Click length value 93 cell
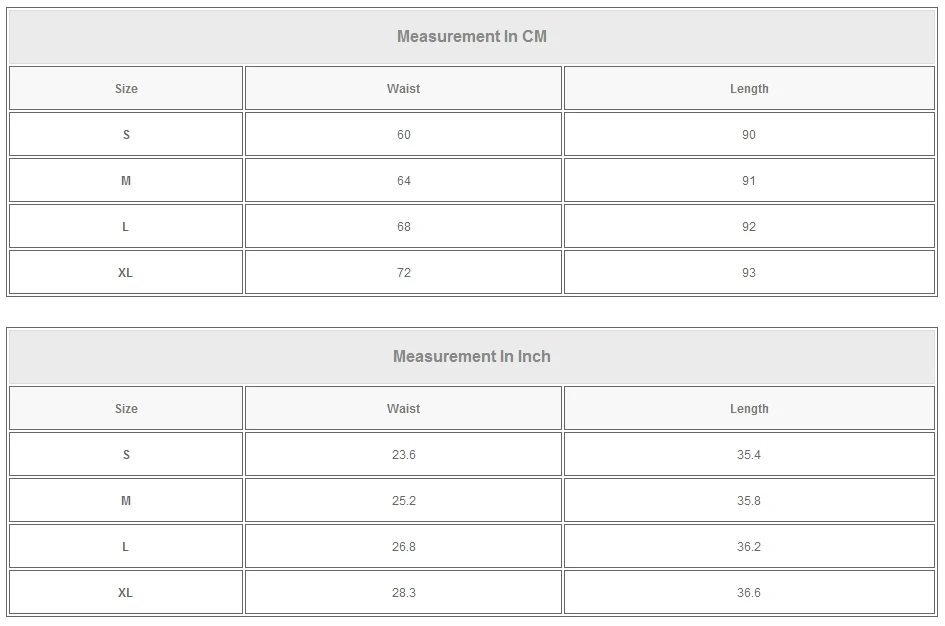This screenshot has height=626, width=945. [749, 273]
